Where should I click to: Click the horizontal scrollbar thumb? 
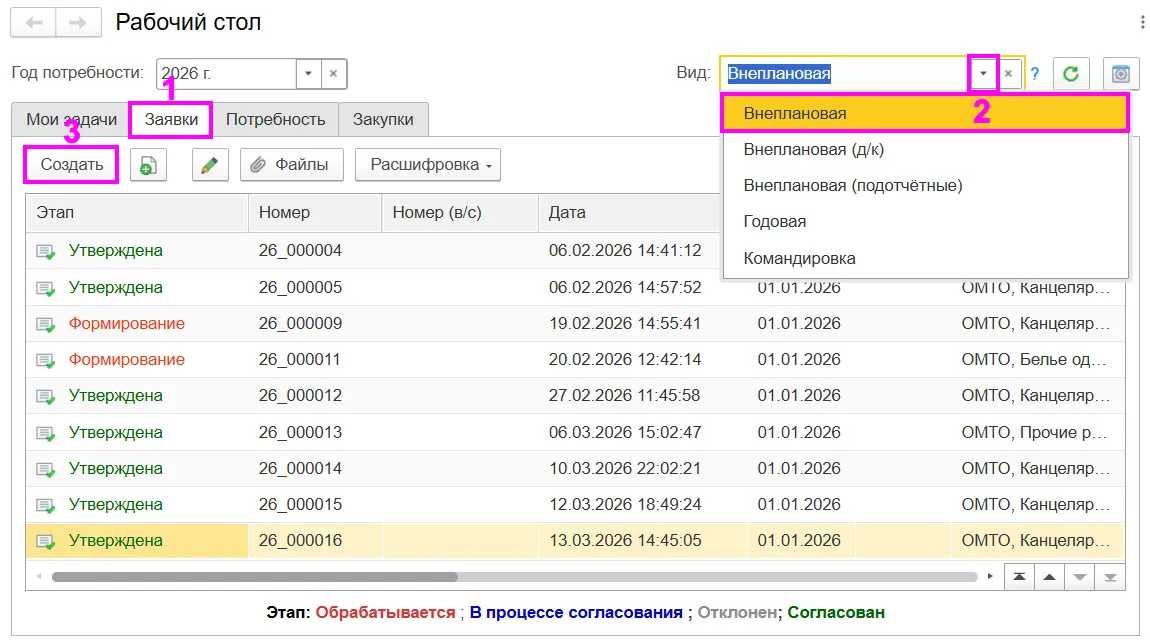pyautogui.click(x=254, y=577)
